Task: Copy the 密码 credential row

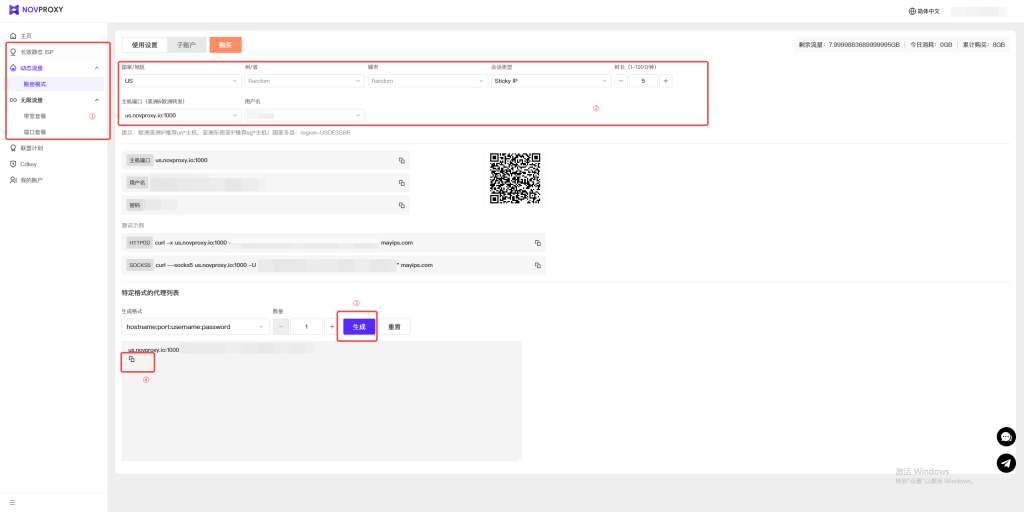Action: 401,205
